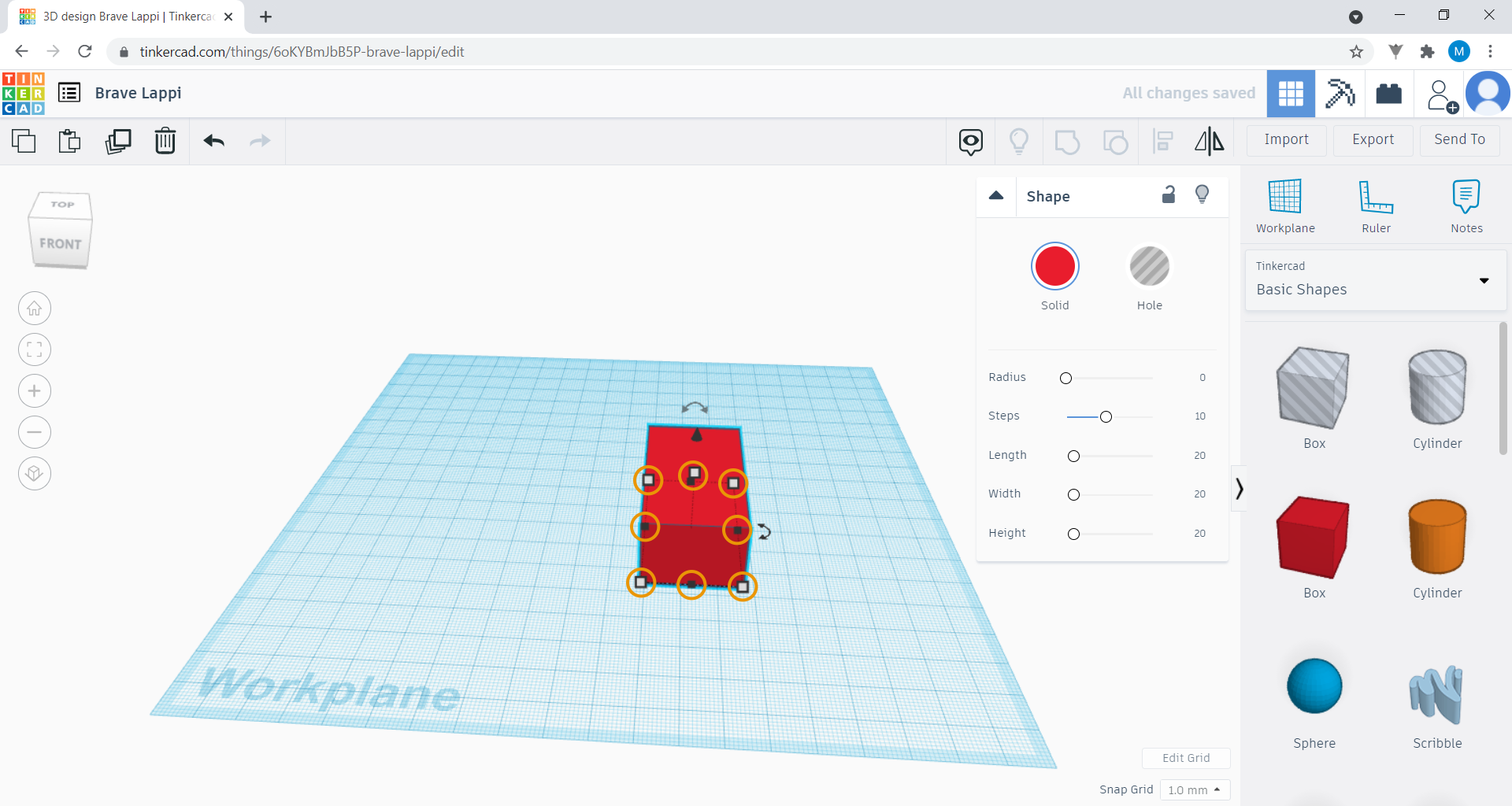Click Fit all in view button
This screenshot has width=1512, height=806.
tap(35, 349)
